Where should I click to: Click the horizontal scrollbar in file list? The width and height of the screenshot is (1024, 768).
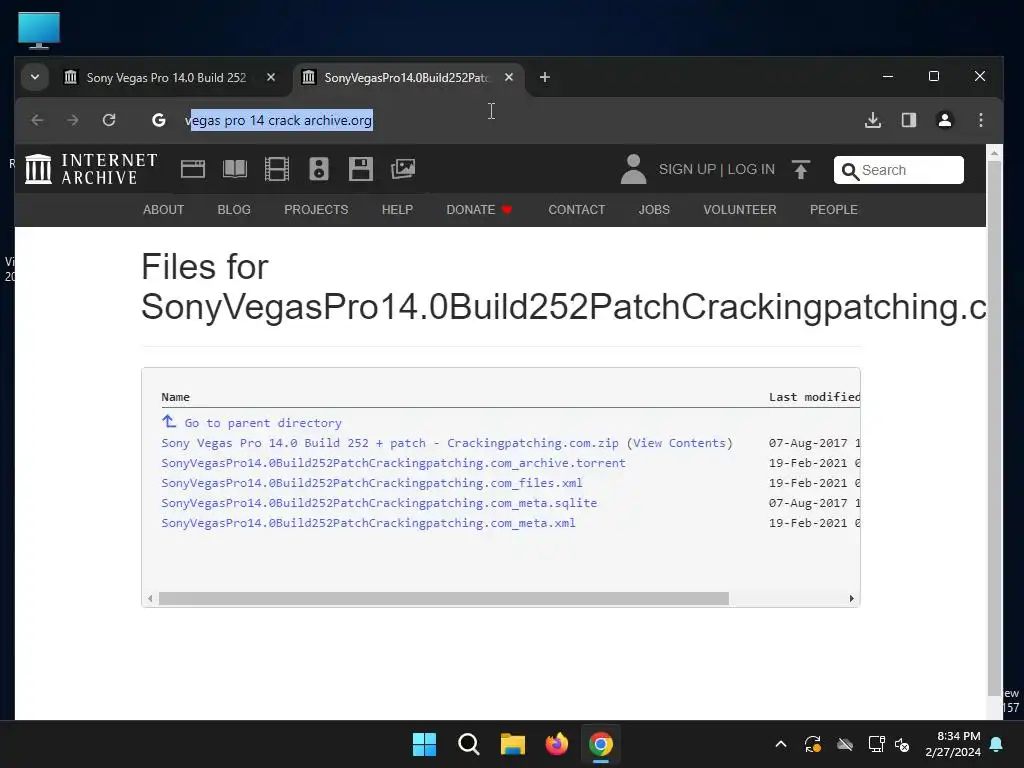(x=443, y=598)
